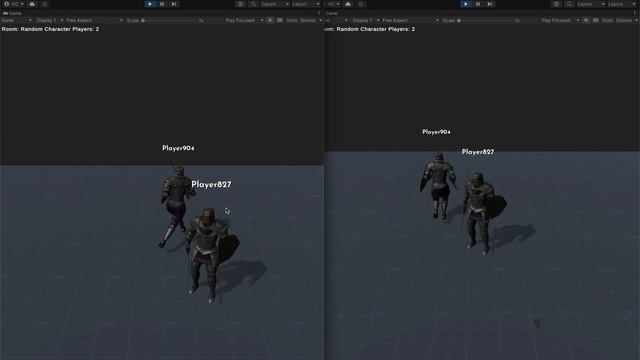Viewport: 640px width, 360px height.
Task: Toggle Gizmos in left Game view
Action: [308, 20]
